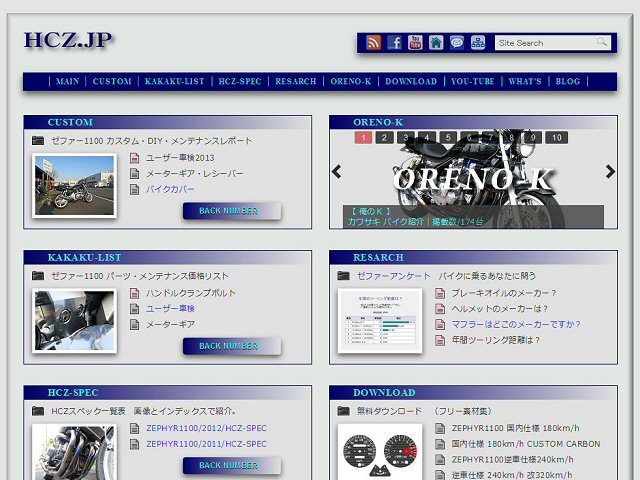Click document icon beside ZEPHYR1100逆車仕様240km/h

[x=440, y=460]
